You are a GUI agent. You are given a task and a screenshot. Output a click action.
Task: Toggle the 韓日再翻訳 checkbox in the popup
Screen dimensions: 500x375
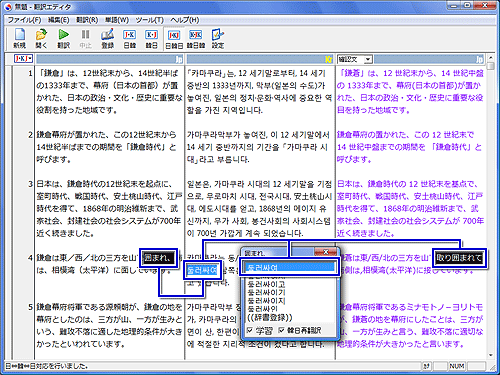(281, 330)
